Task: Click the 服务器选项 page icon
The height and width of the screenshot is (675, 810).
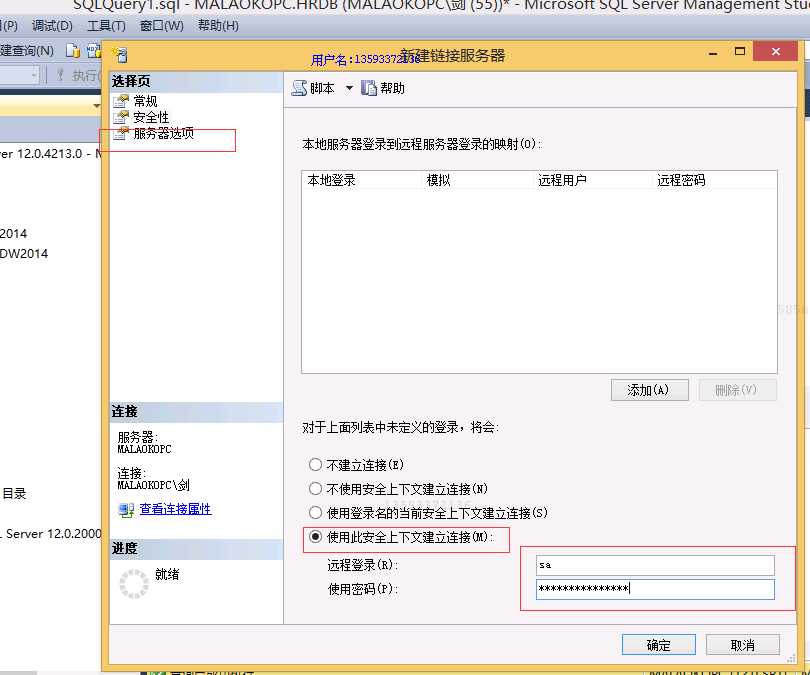Action: (x=121, y=133)
